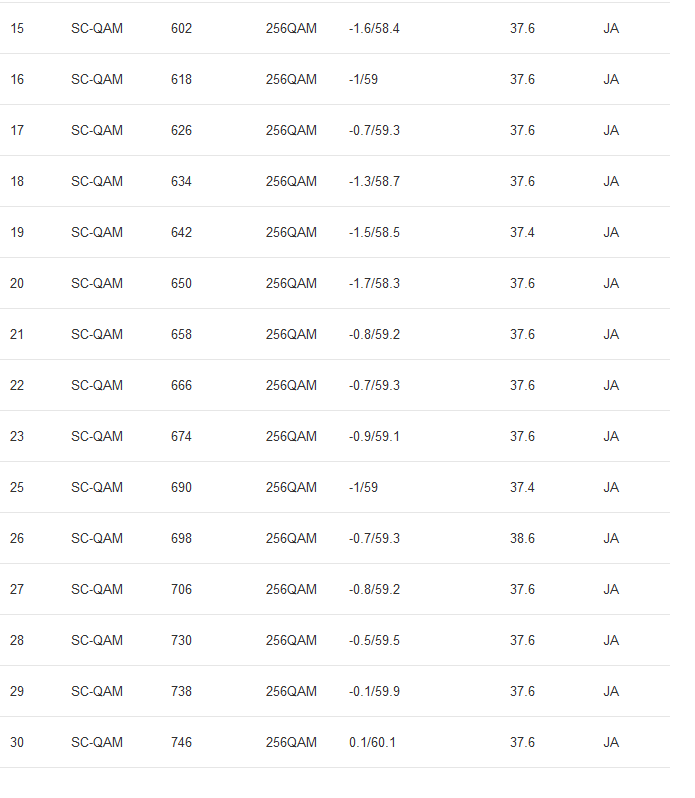Click SC-QAM in the channel 21 row
The width and height of the screenshot is (695, 798).
click(97, 335)
